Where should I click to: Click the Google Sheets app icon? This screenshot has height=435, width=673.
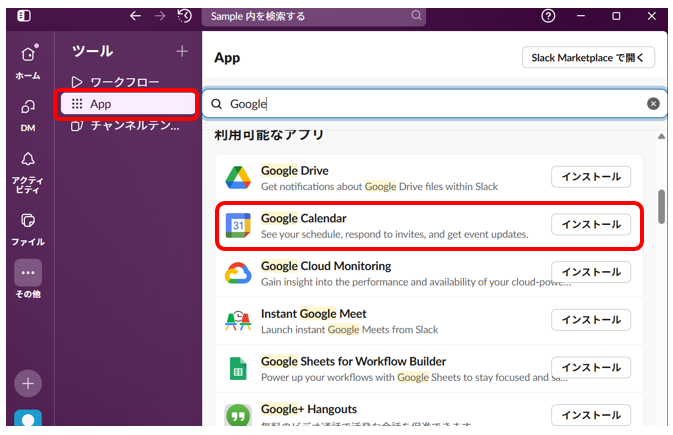(238, 368)
